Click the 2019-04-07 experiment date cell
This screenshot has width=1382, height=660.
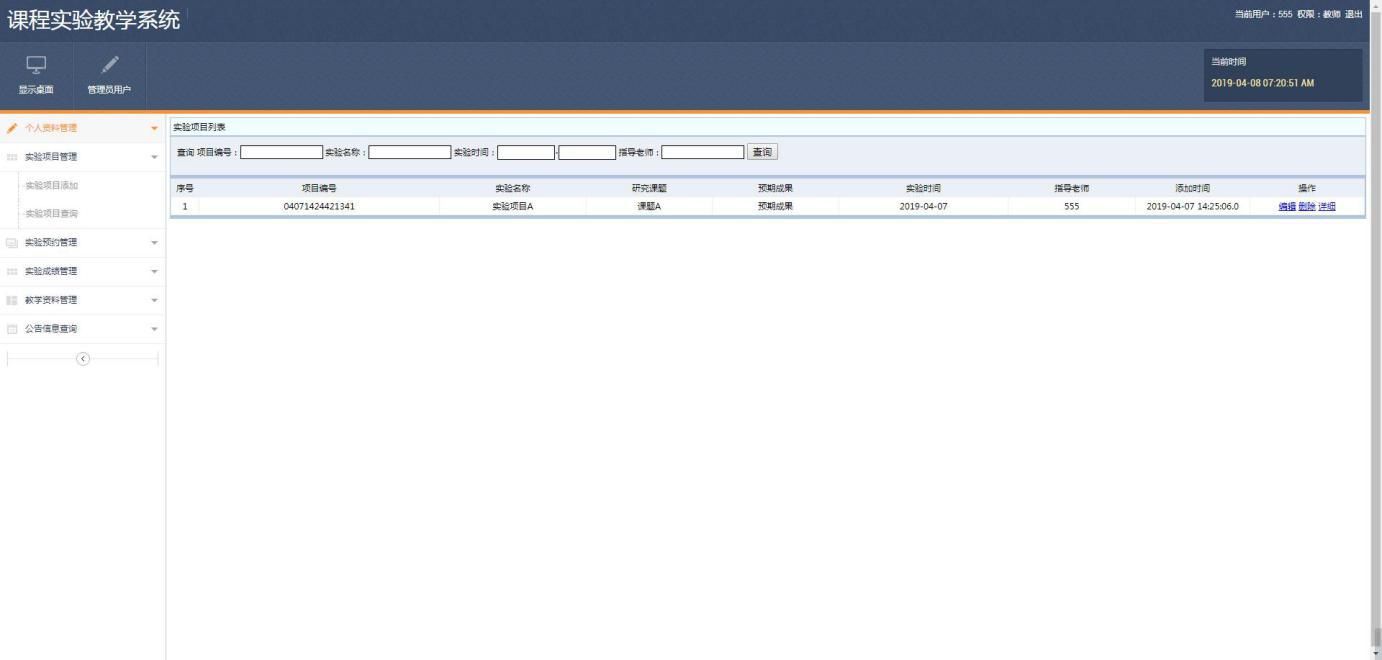[x=923, y=207]
